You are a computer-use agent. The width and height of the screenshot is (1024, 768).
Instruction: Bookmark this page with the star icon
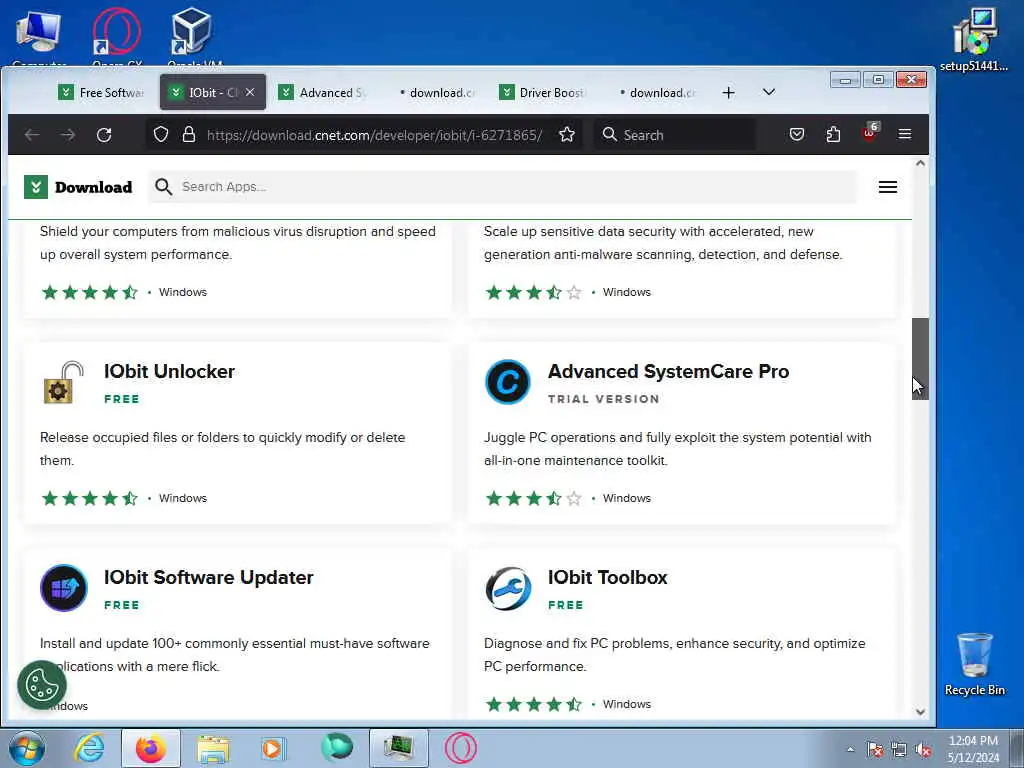(x=567, y=135)
